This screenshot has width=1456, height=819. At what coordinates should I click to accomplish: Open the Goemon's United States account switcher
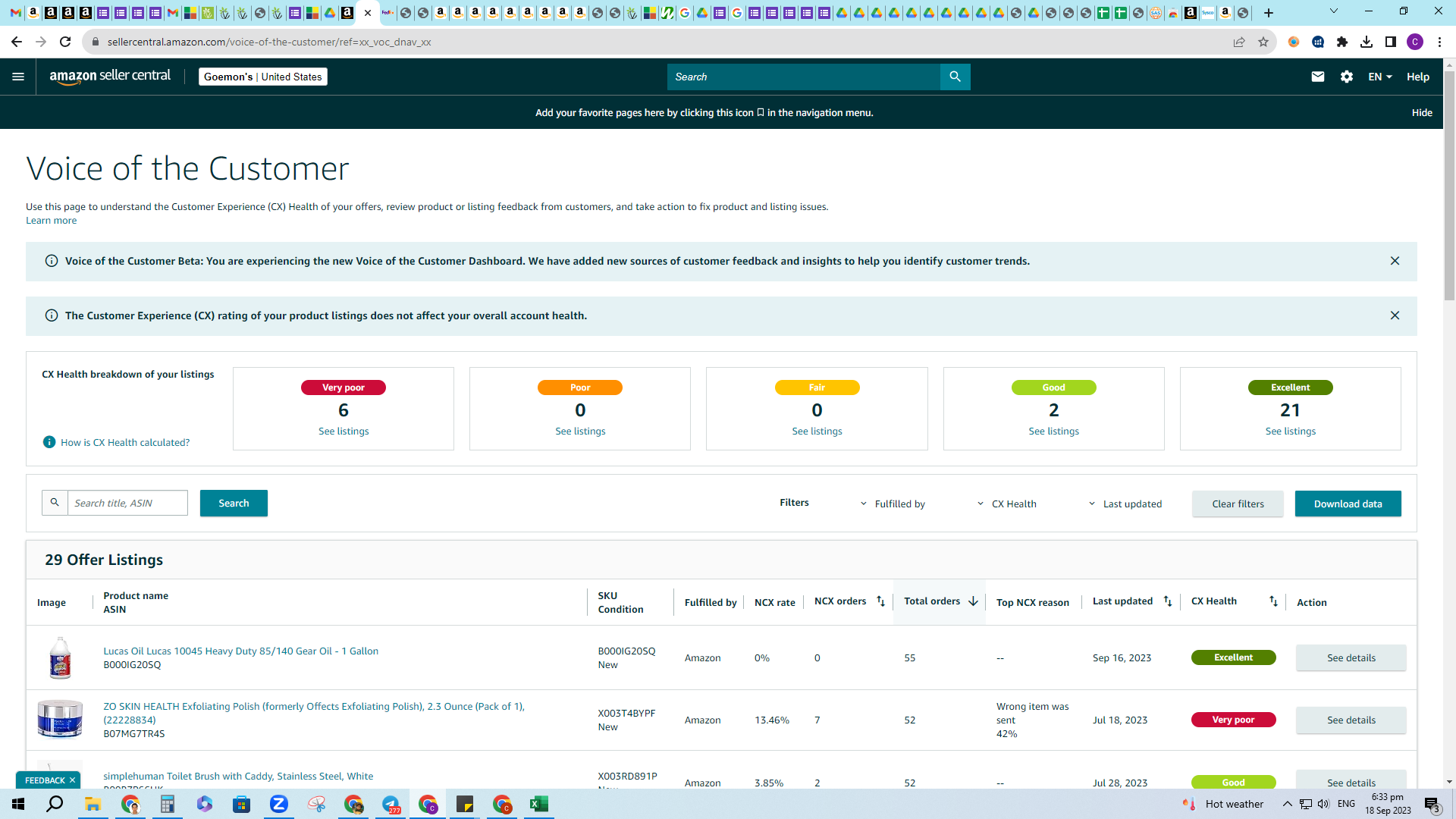pos(263,77)
